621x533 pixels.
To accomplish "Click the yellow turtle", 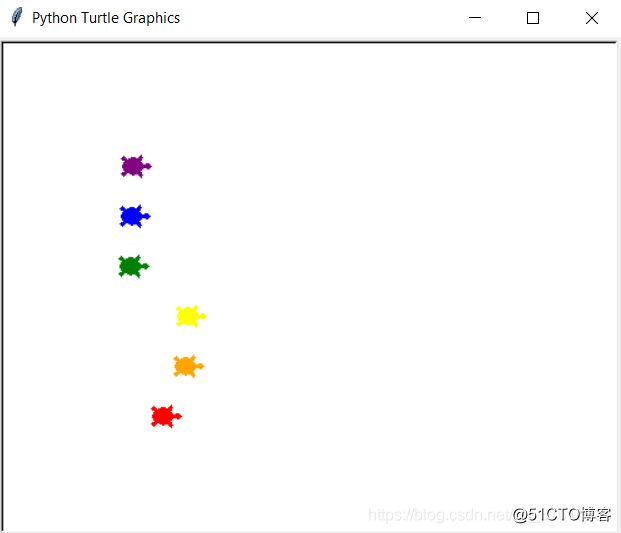I will tap(191, 316).
